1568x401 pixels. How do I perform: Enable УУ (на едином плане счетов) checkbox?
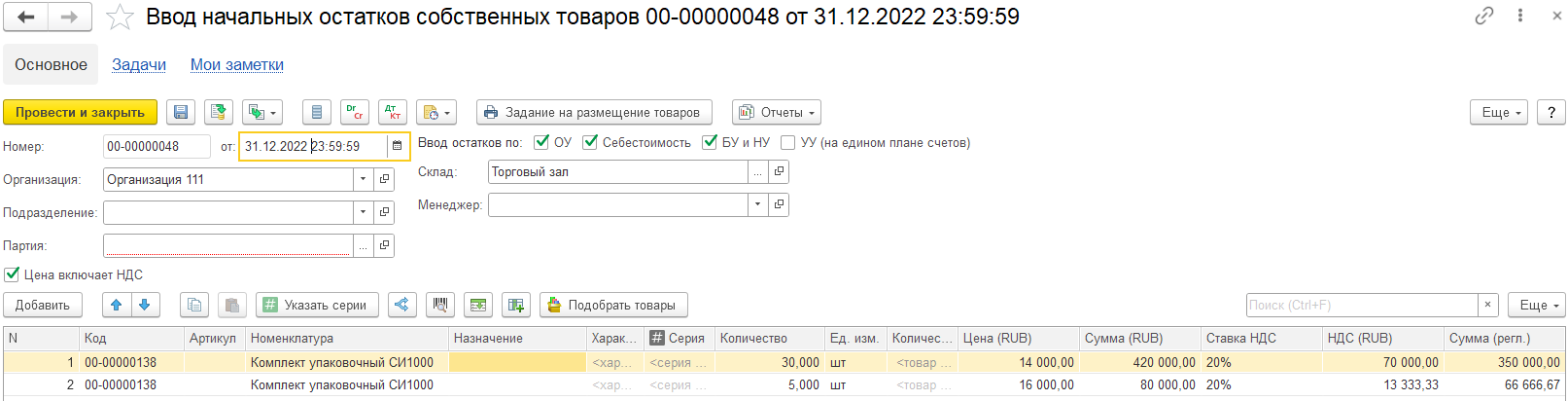tap(788, 143)
